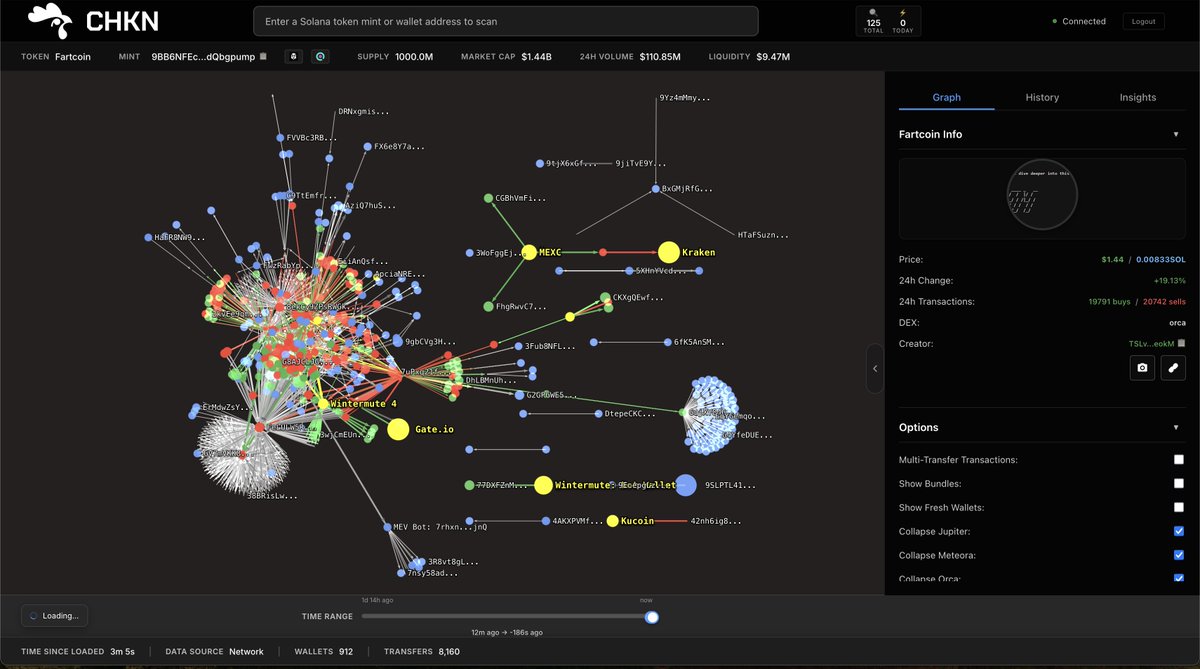This screenshot has height=669, width=1200.
Task: Switch to the Insights tab
Action: click(x=1138, y=97)
